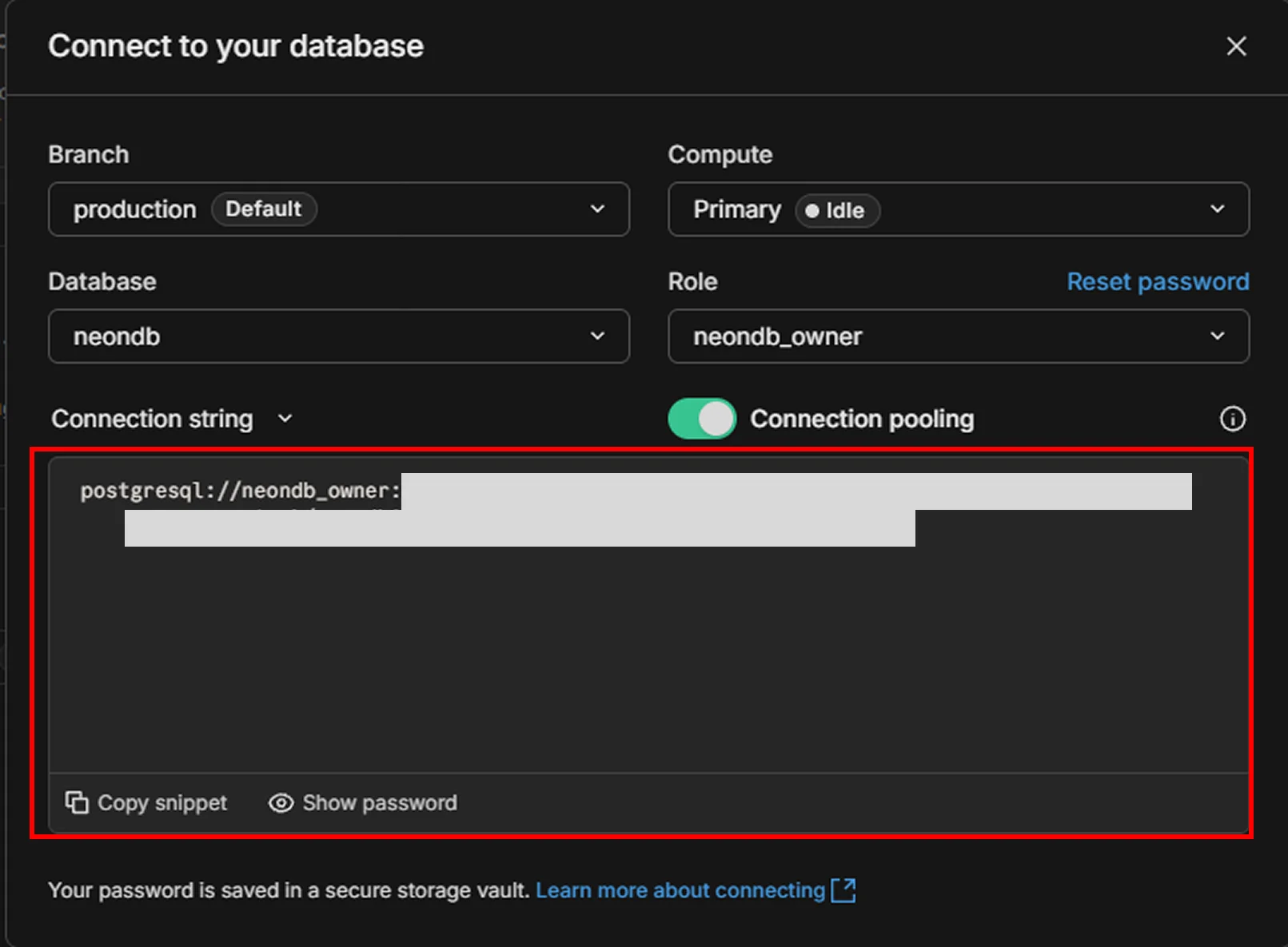1288x947 pixels.
Task: Expand the Connection string format selector
Action: (x=172, y=419)
